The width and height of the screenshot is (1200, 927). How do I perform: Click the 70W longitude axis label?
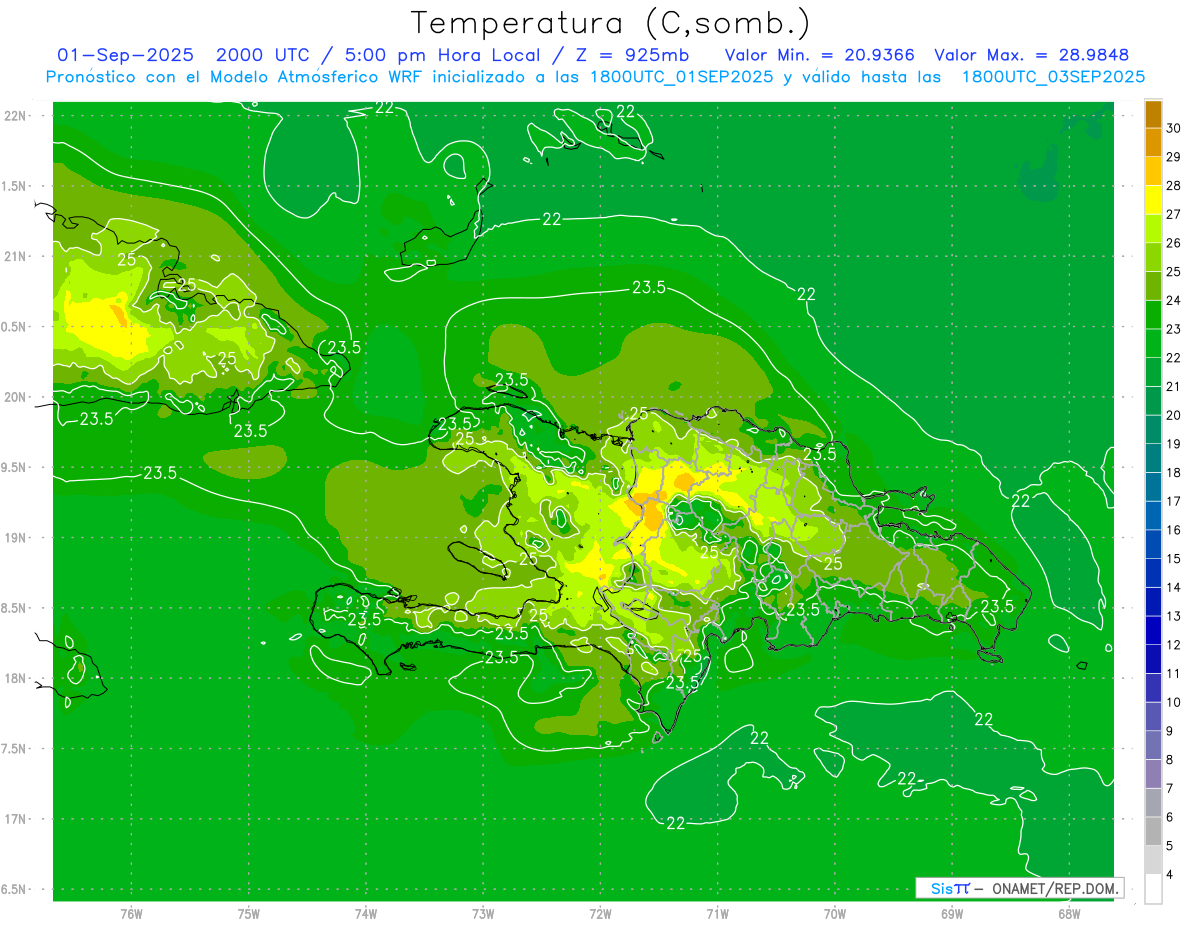[x=835, y=914]
